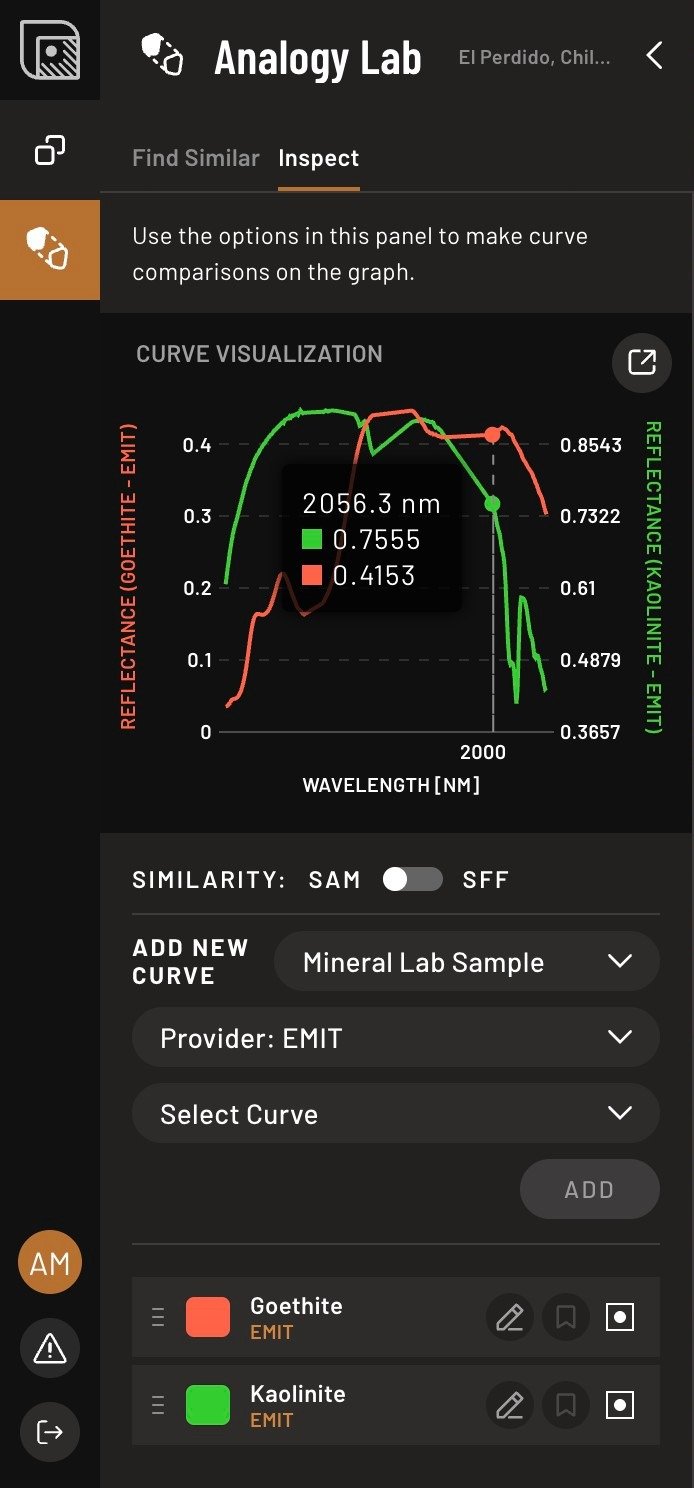
Task: Click the Goethite red color swatch
Action: 208,1318
